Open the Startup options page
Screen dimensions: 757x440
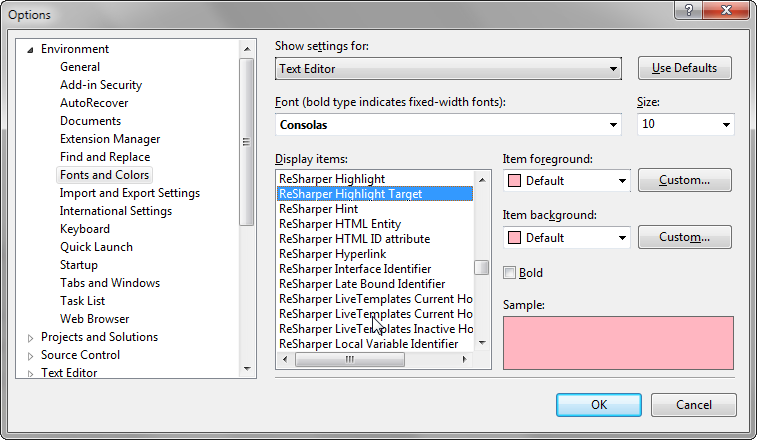[x=79, y=265]
